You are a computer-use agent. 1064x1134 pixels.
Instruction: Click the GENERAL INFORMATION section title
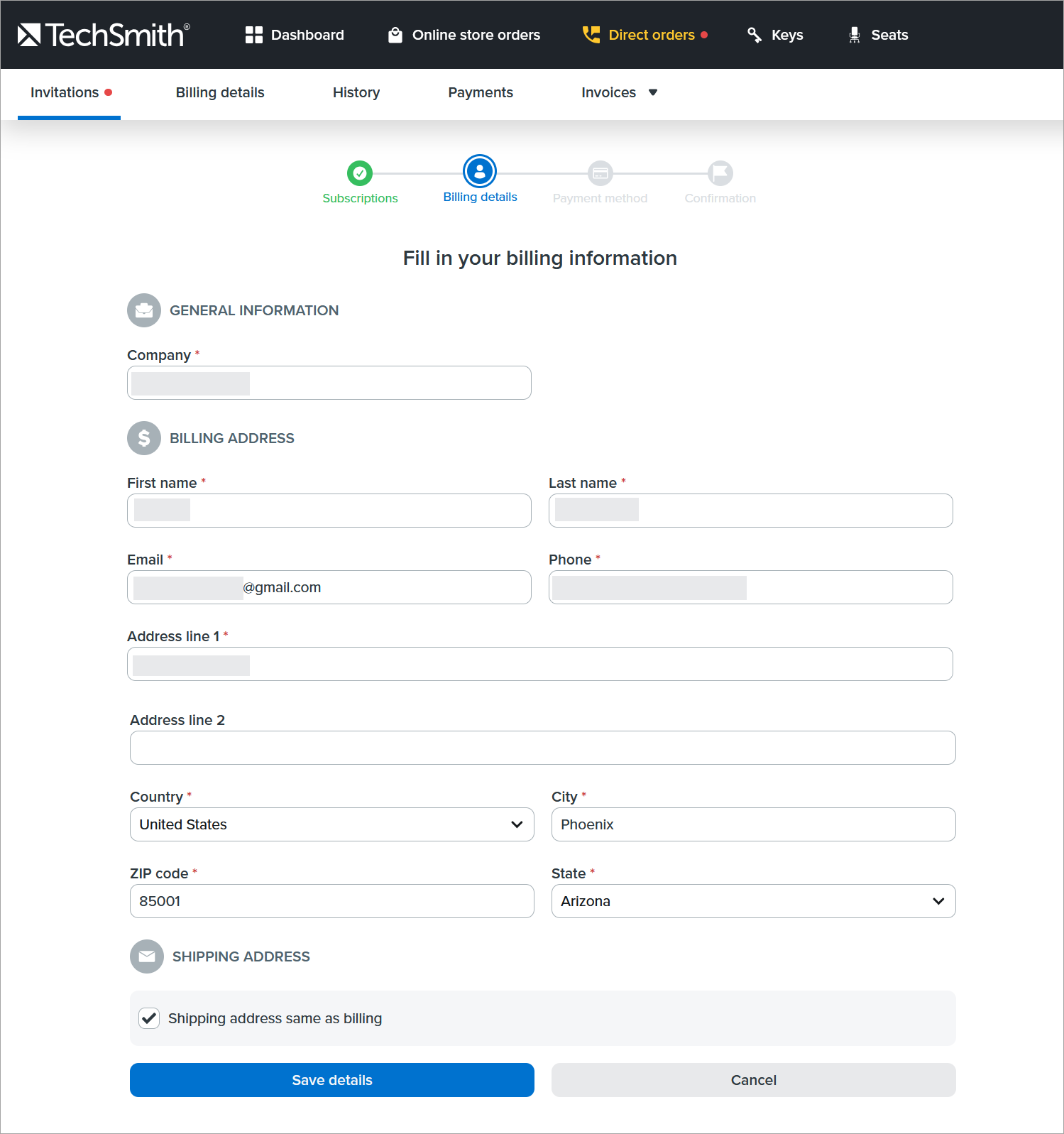[x=254, y=310]
